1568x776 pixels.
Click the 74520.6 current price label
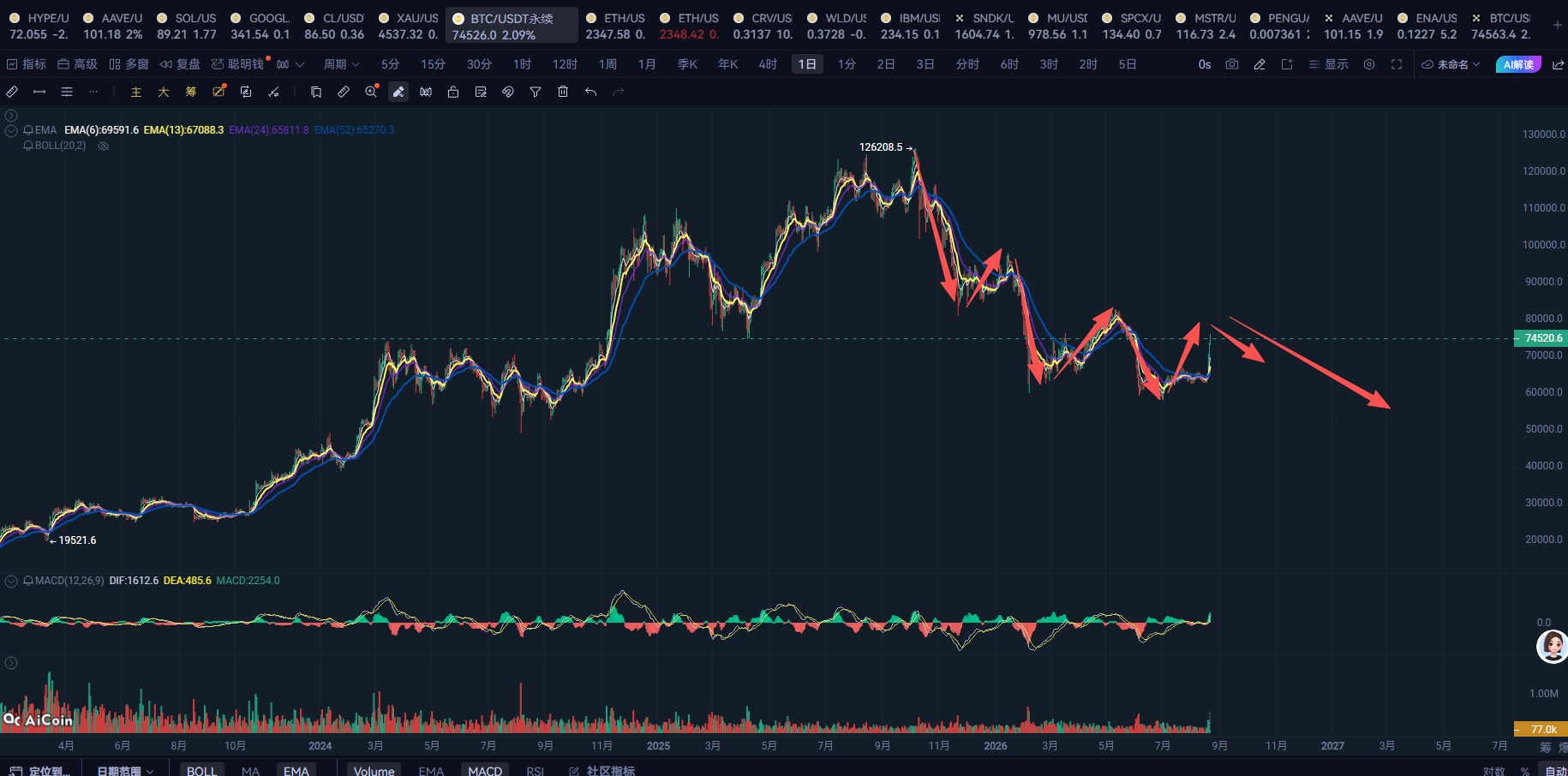(x=1541, y=338)
